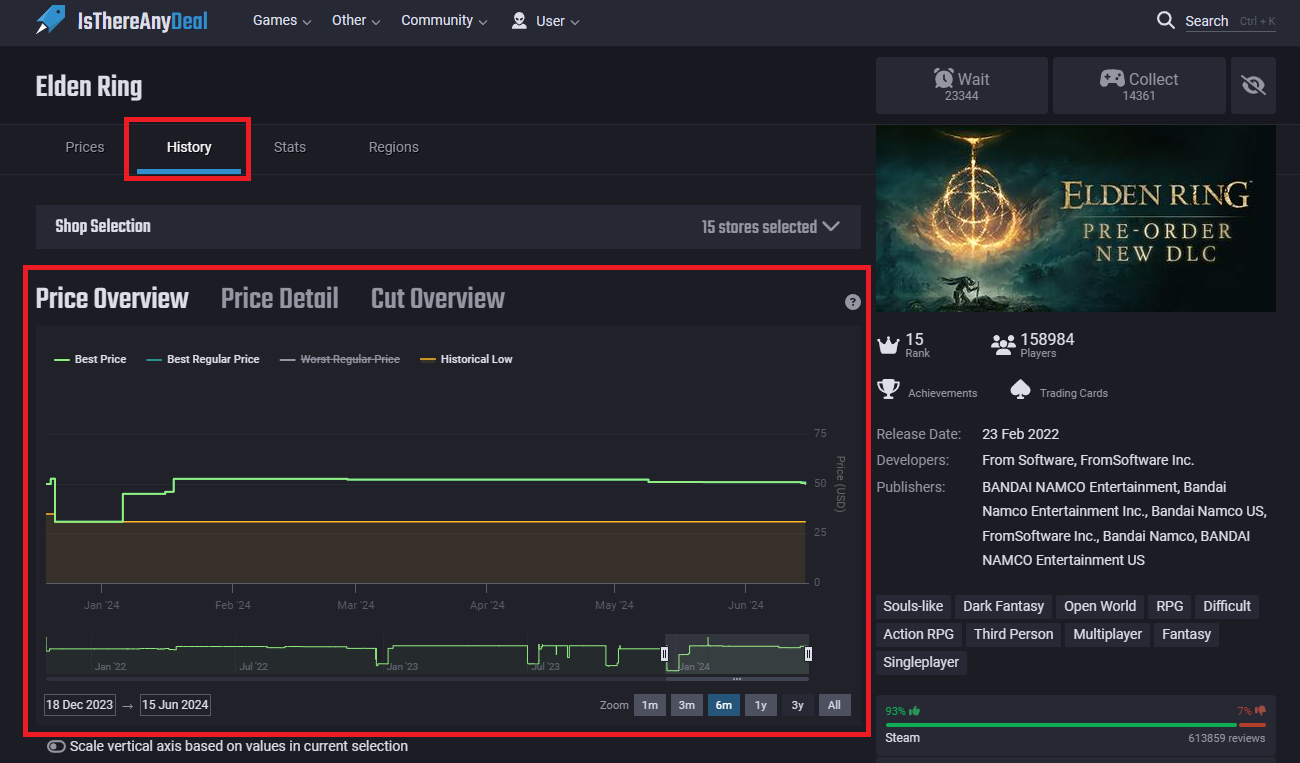Image resolution: width=1300 pixels, height=763 pixels.
Task: Click the Rank crown icon
Action: click(x=888, y=345)
